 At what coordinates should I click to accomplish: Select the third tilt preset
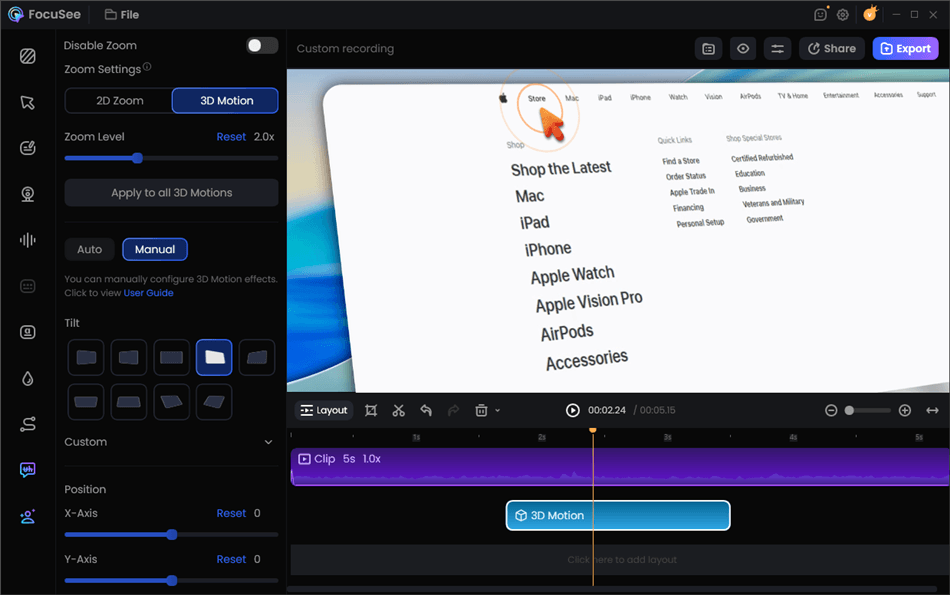tap(171, 357)
